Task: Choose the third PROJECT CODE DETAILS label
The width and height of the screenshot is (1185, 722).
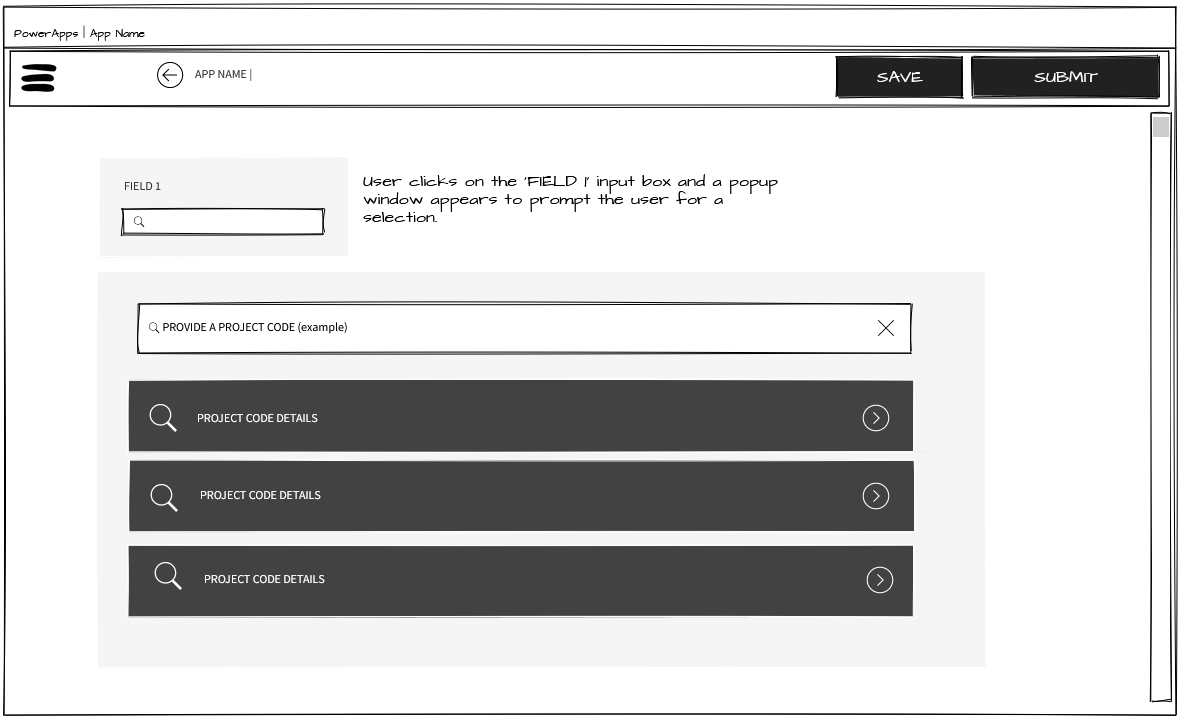Action: click(x=264, y=579)
